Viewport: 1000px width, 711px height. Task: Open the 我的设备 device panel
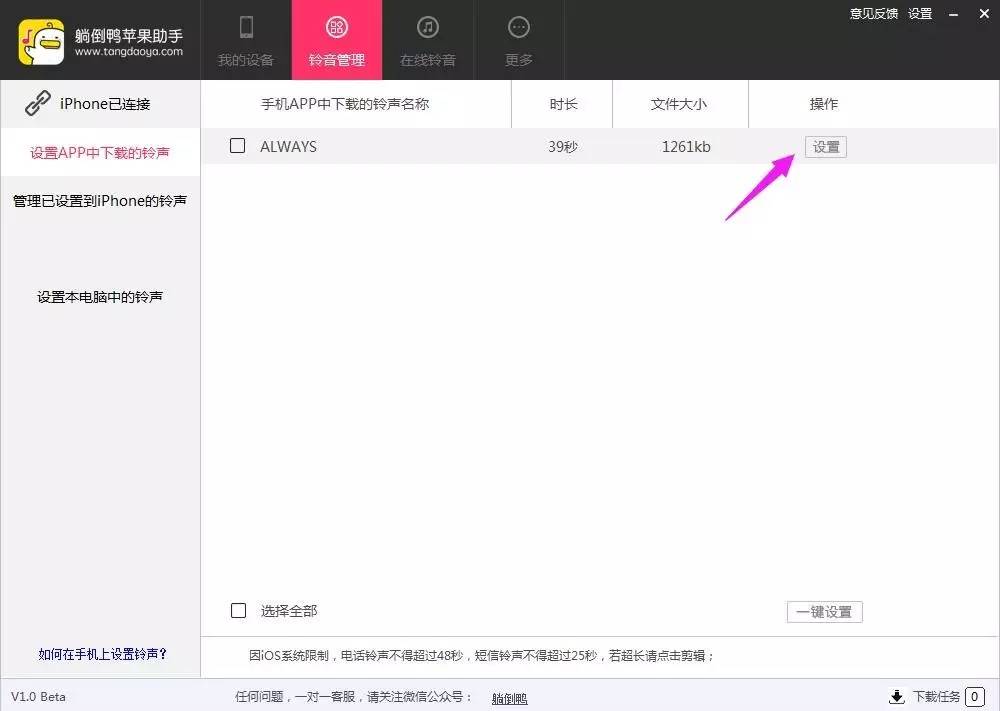(246, 40)
